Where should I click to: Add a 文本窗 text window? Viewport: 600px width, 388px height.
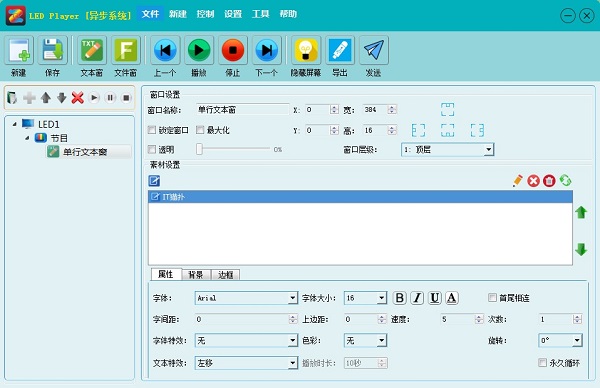click(92, 50)
